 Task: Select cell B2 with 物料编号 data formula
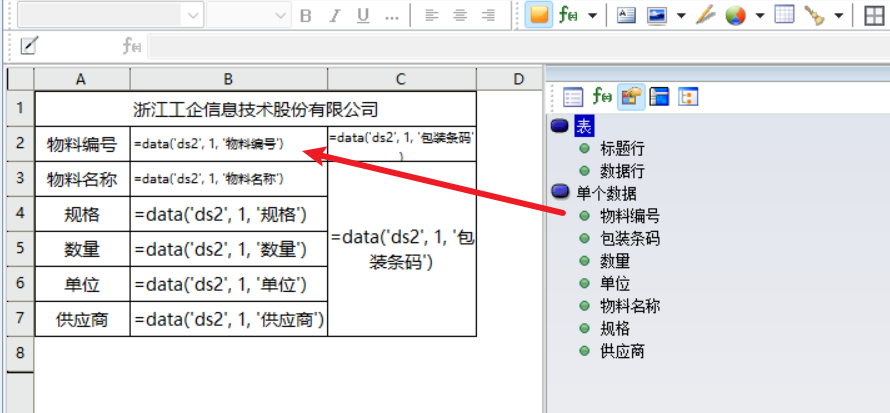(229, 144)
